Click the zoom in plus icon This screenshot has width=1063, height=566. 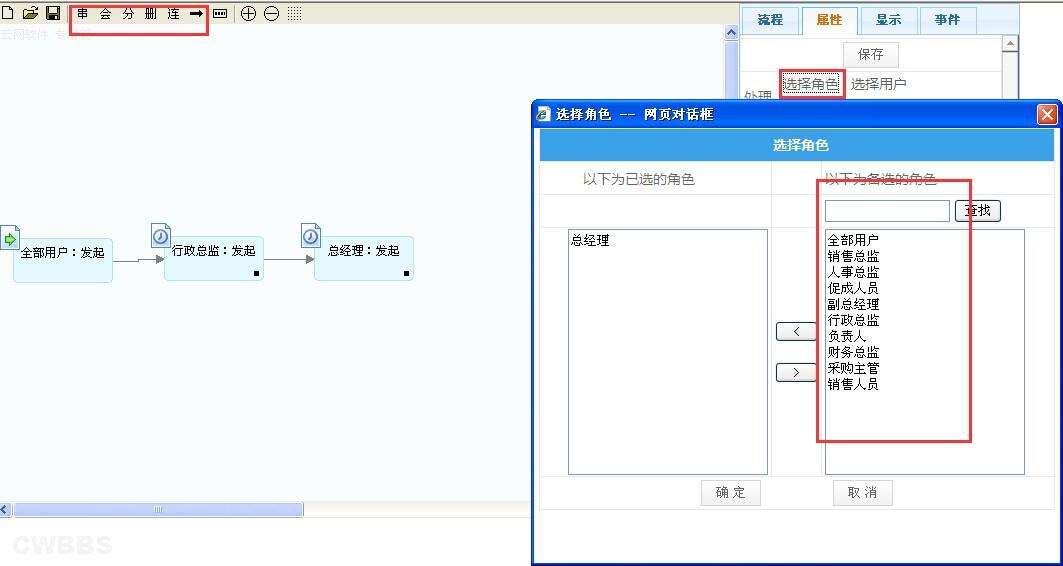249,14
